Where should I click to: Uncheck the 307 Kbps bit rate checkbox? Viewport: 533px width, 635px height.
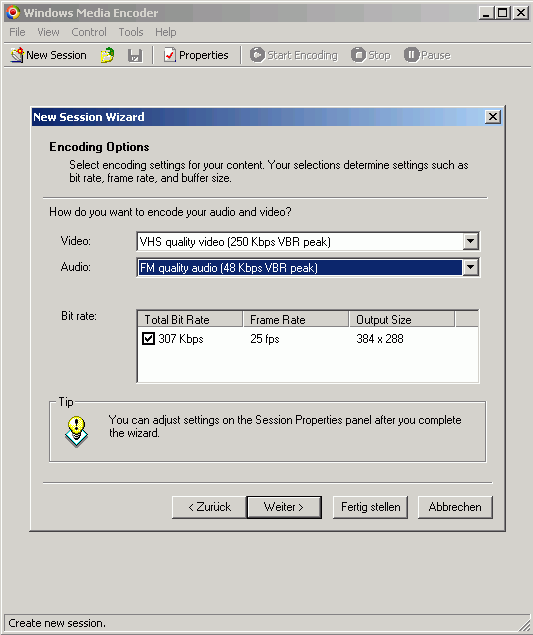pyautogui.click(x=148, y=339)
